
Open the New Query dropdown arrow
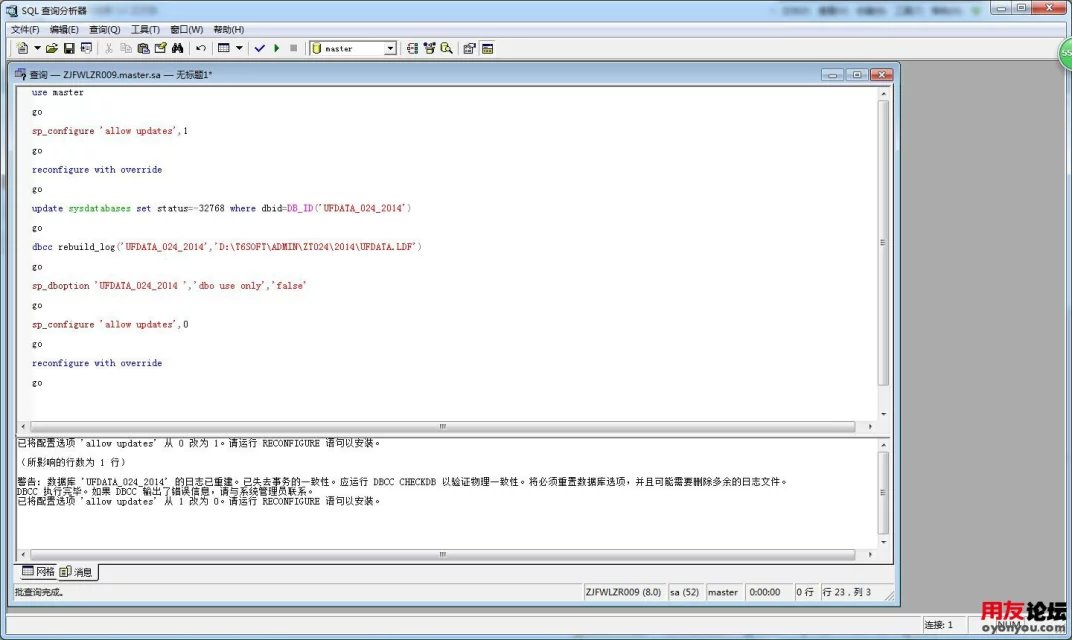[x=37, y=48]
